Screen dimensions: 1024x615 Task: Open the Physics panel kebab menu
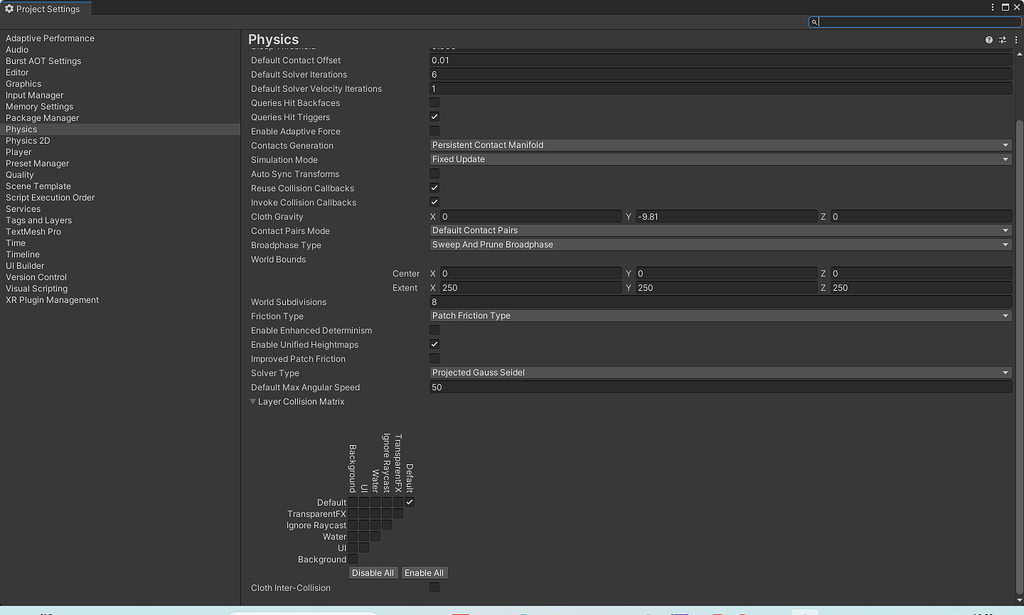pyautogui.click(x=1016, y=40)
